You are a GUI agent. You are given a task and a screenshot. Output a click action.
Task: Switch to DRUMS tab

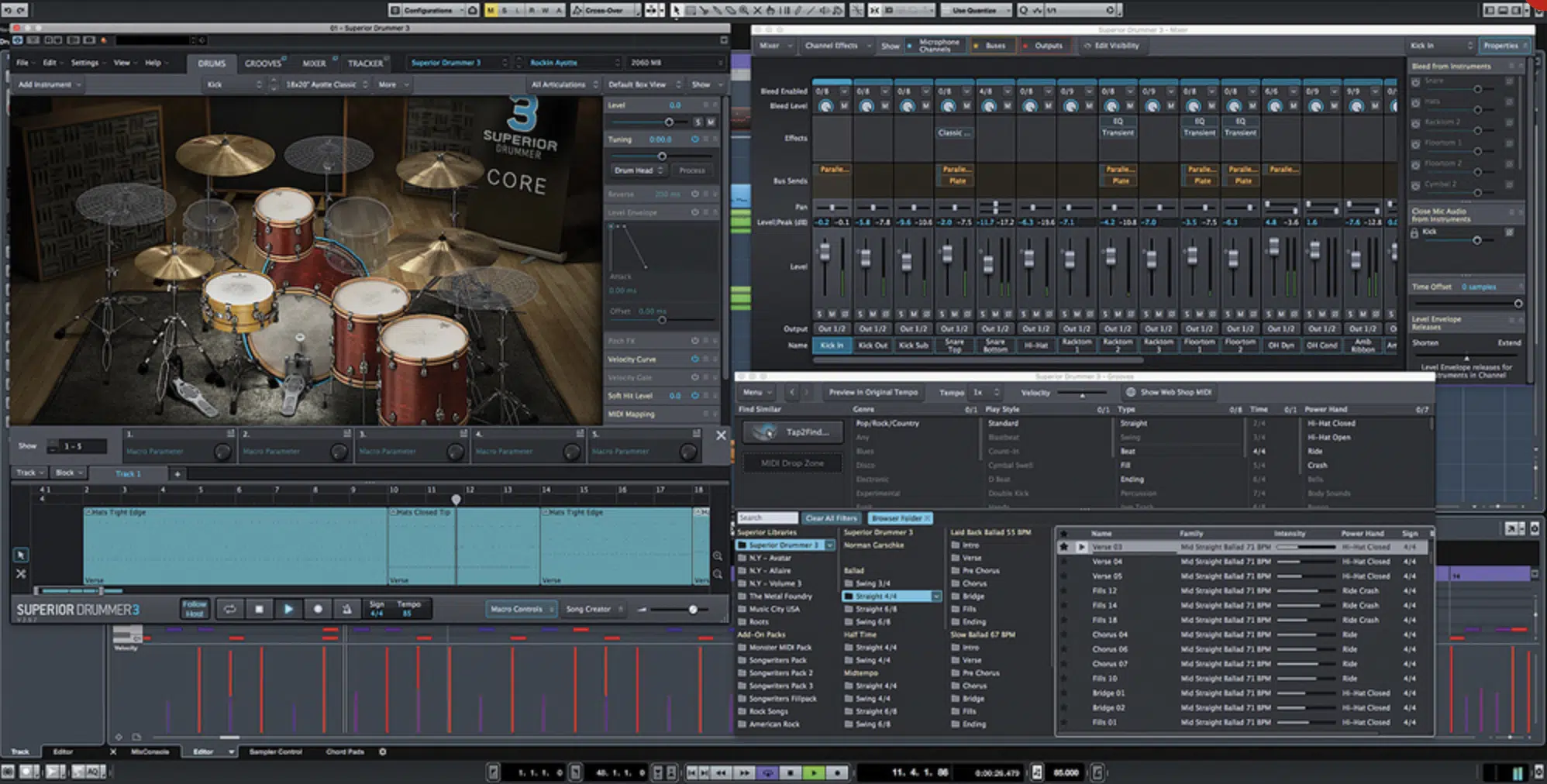click(x=212, y=64)
